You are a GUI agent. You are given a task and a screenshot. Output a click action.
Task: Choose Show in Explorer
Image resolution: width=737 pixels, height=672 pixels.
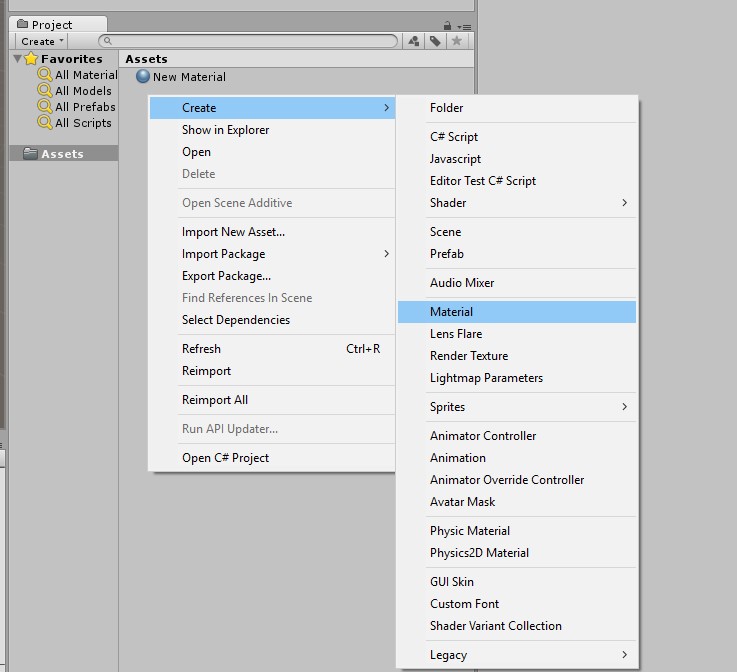point(272,130)
